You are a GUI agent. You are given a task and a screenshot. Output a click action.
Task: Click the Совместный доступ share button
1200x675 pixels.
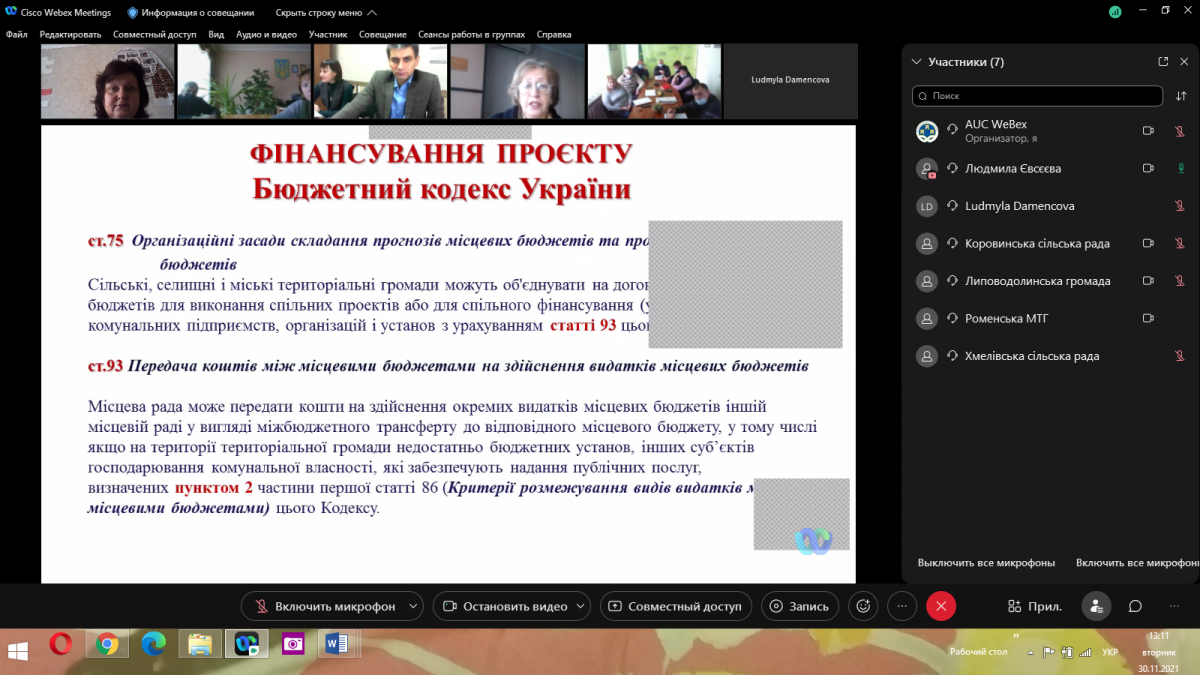click(676, 606)
